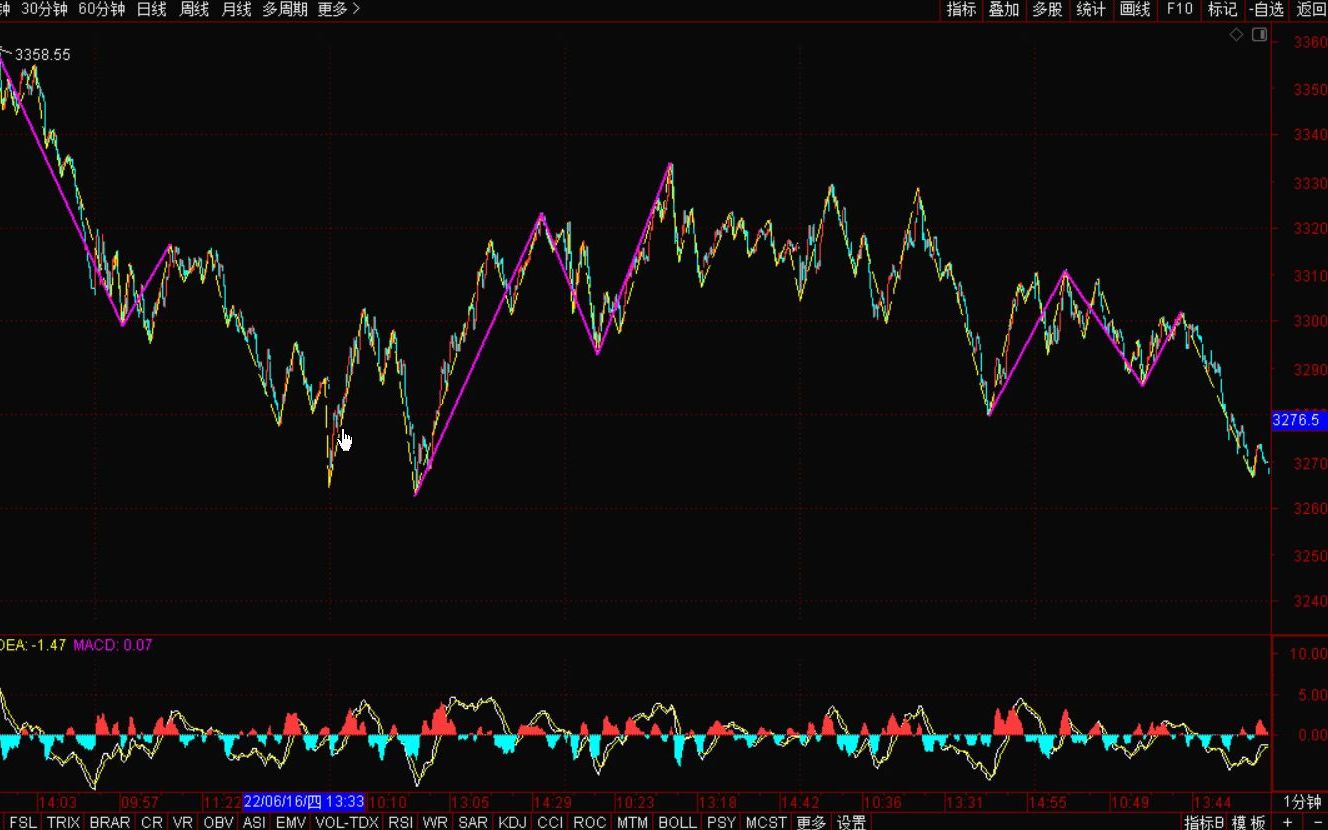
Task: Click the 13:44 time axis label
Action: [1212, 802]
